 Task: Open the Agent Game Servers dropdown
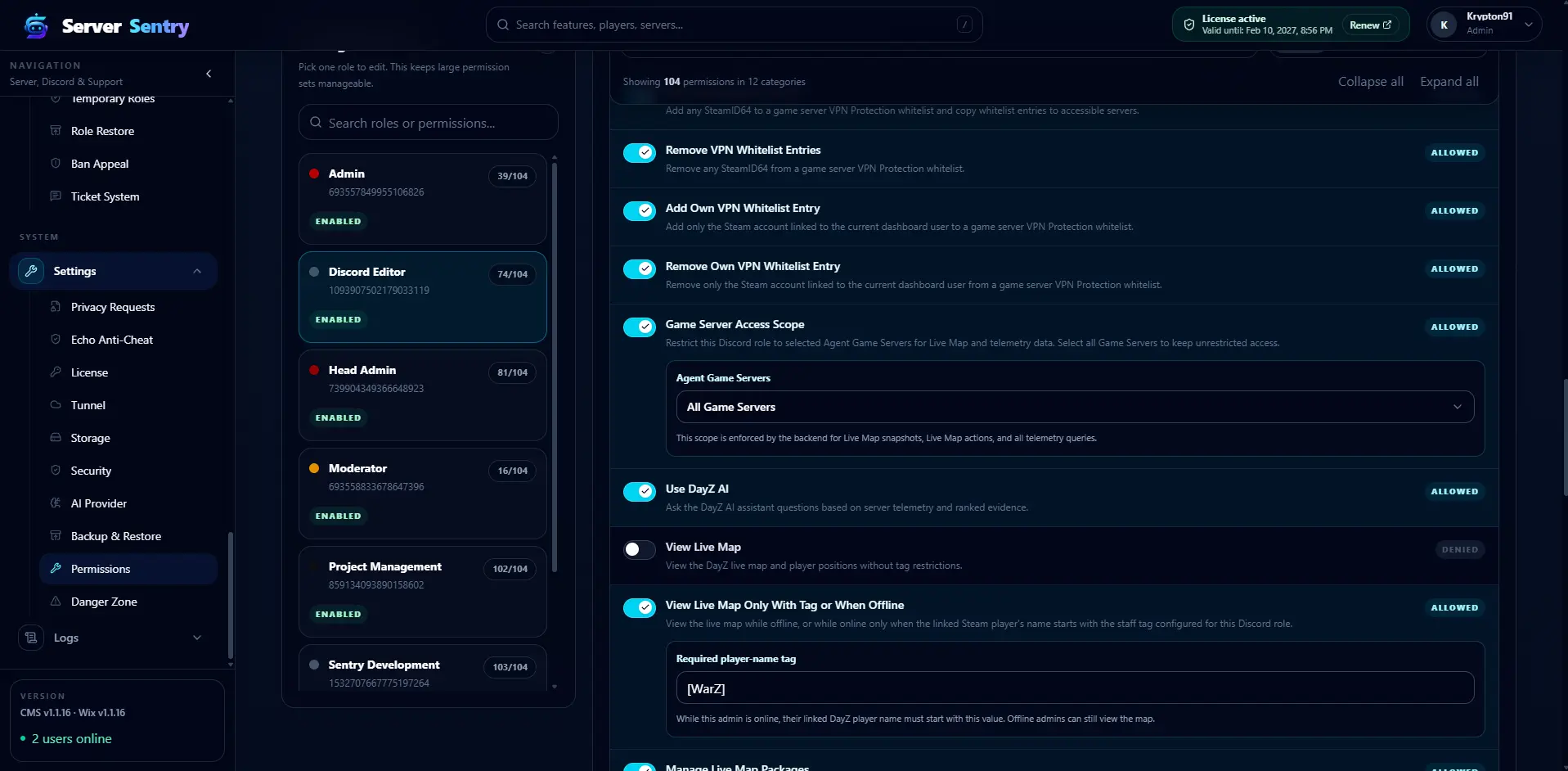coord(1075,407)
